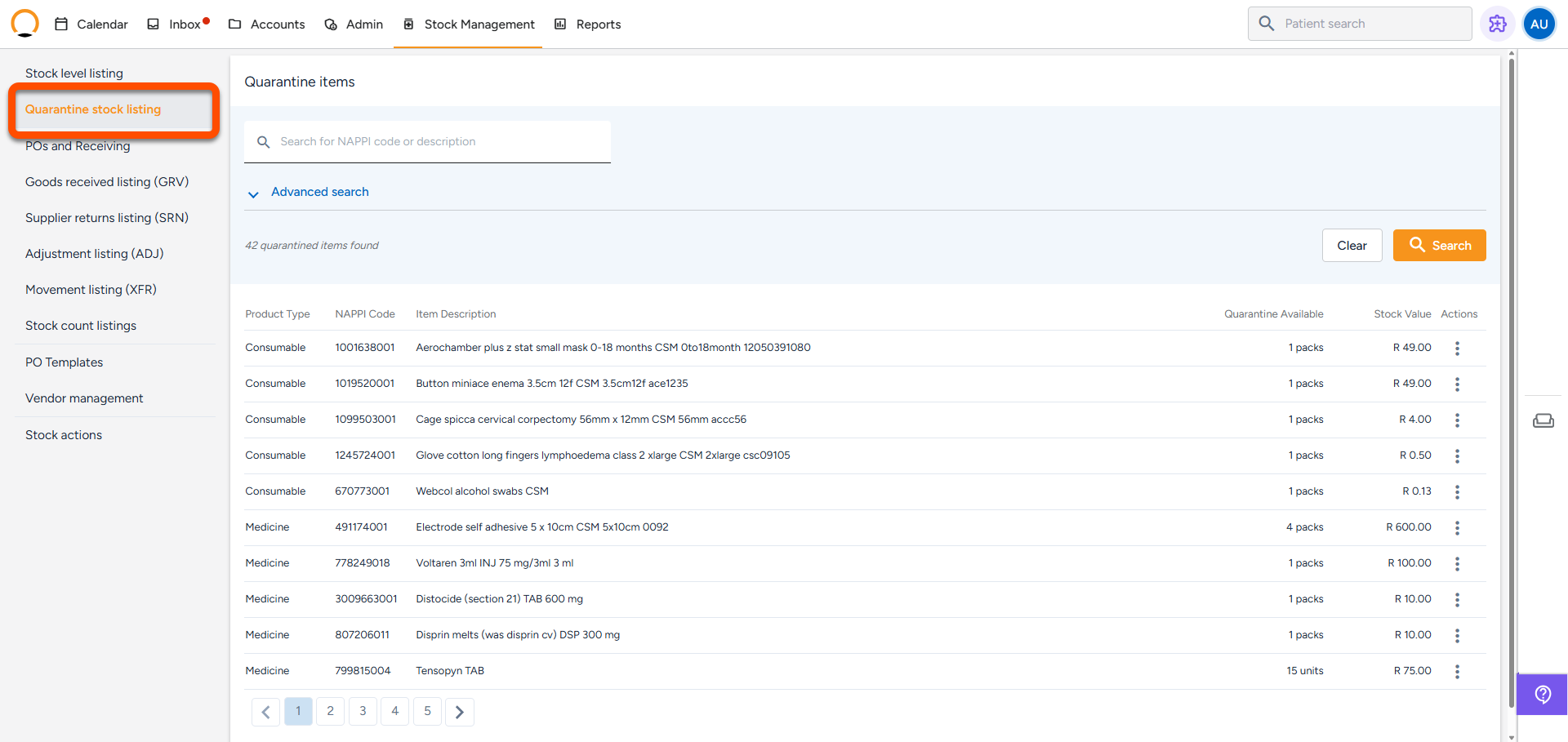
Task: Select Stock count listings in sidebar
Action: pos(81,326)
